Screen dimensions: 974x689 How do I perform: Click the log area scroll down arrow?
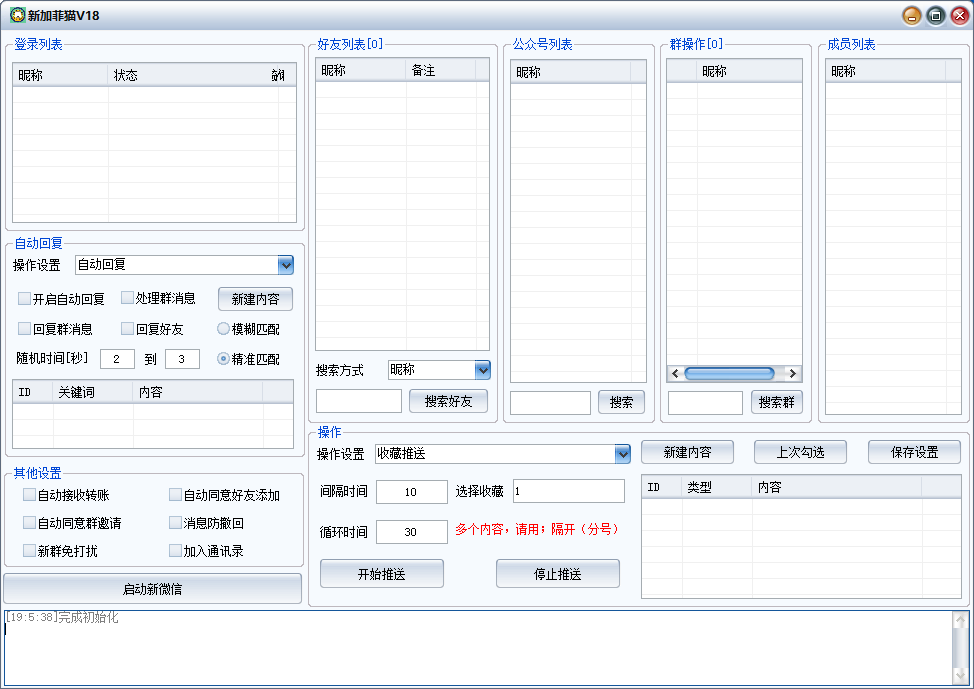(959, 675)
